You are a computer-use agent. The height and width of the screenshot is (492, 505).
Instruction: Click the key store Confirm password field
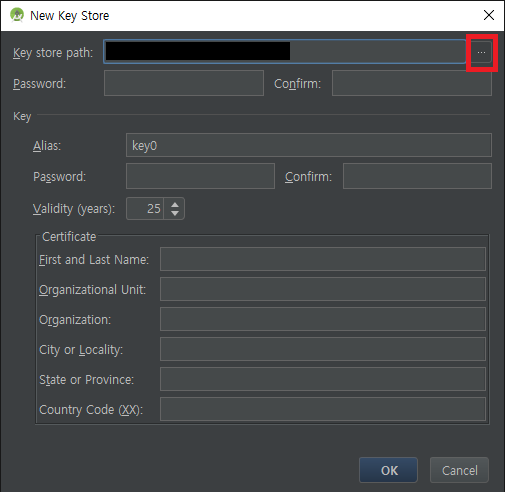(412, 83)
